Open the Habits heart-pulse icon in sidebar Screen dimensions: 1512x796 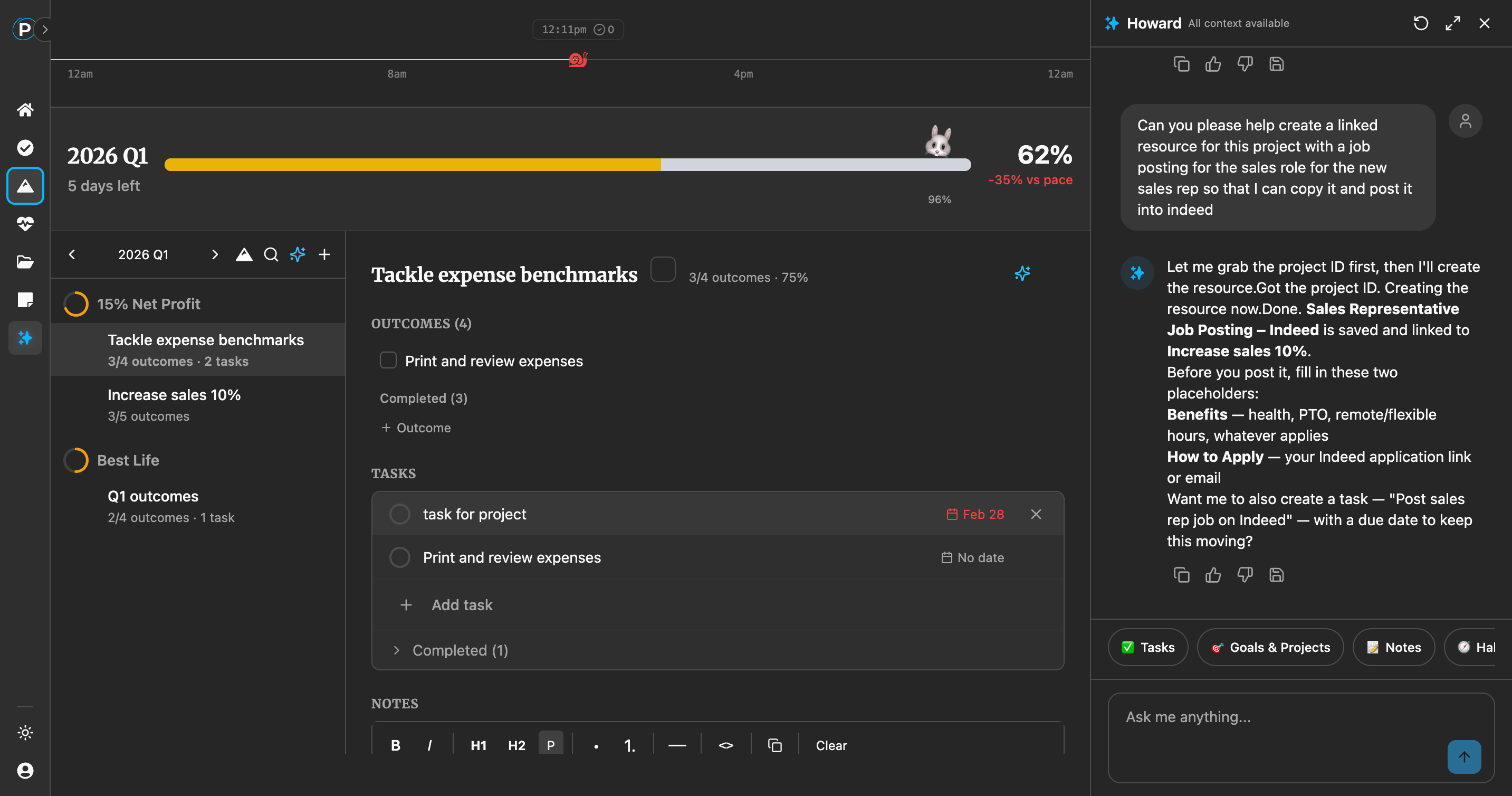pyautogui.click(x=25, y=224)
